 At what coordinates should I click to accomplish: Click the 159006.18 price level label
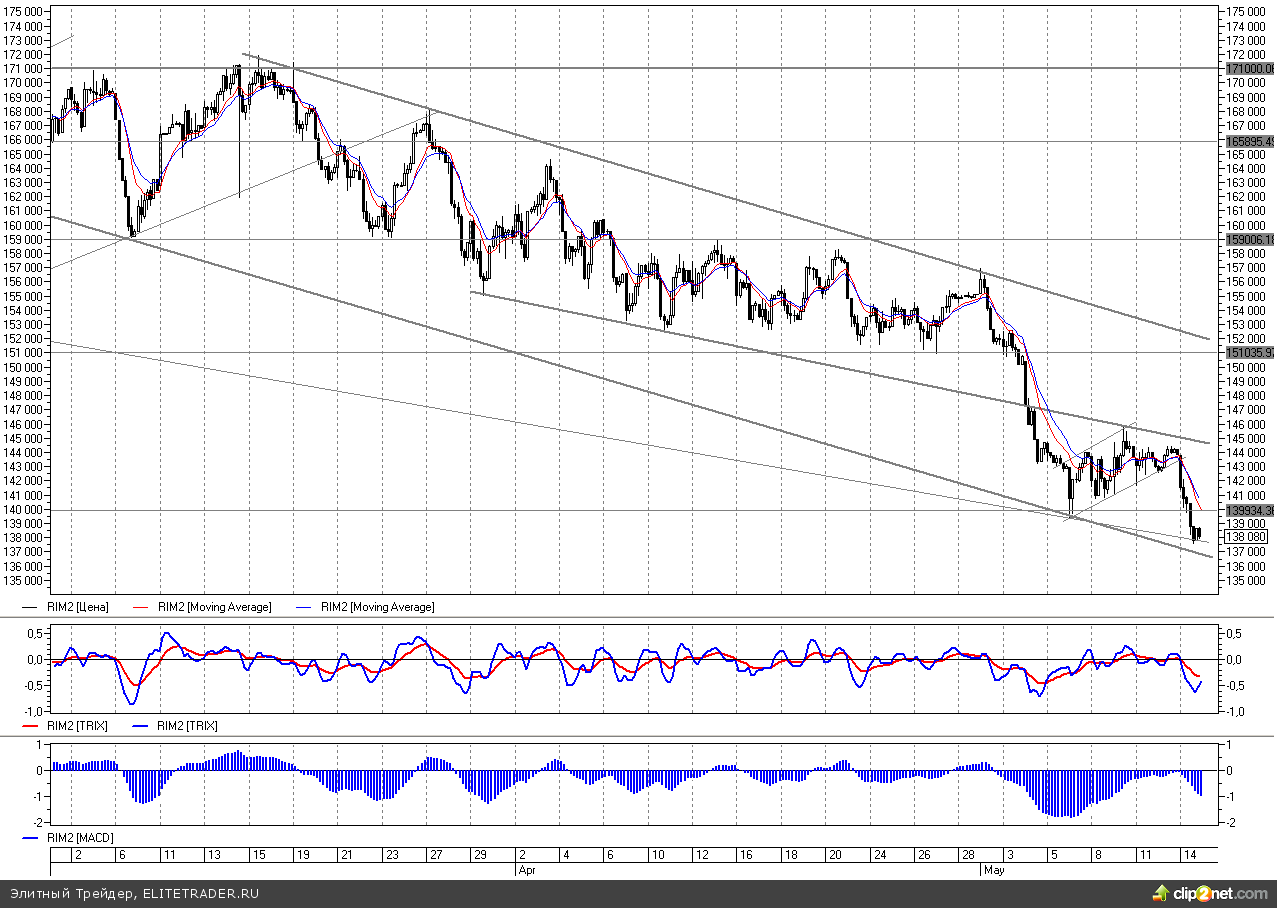tap(1250, 239)
